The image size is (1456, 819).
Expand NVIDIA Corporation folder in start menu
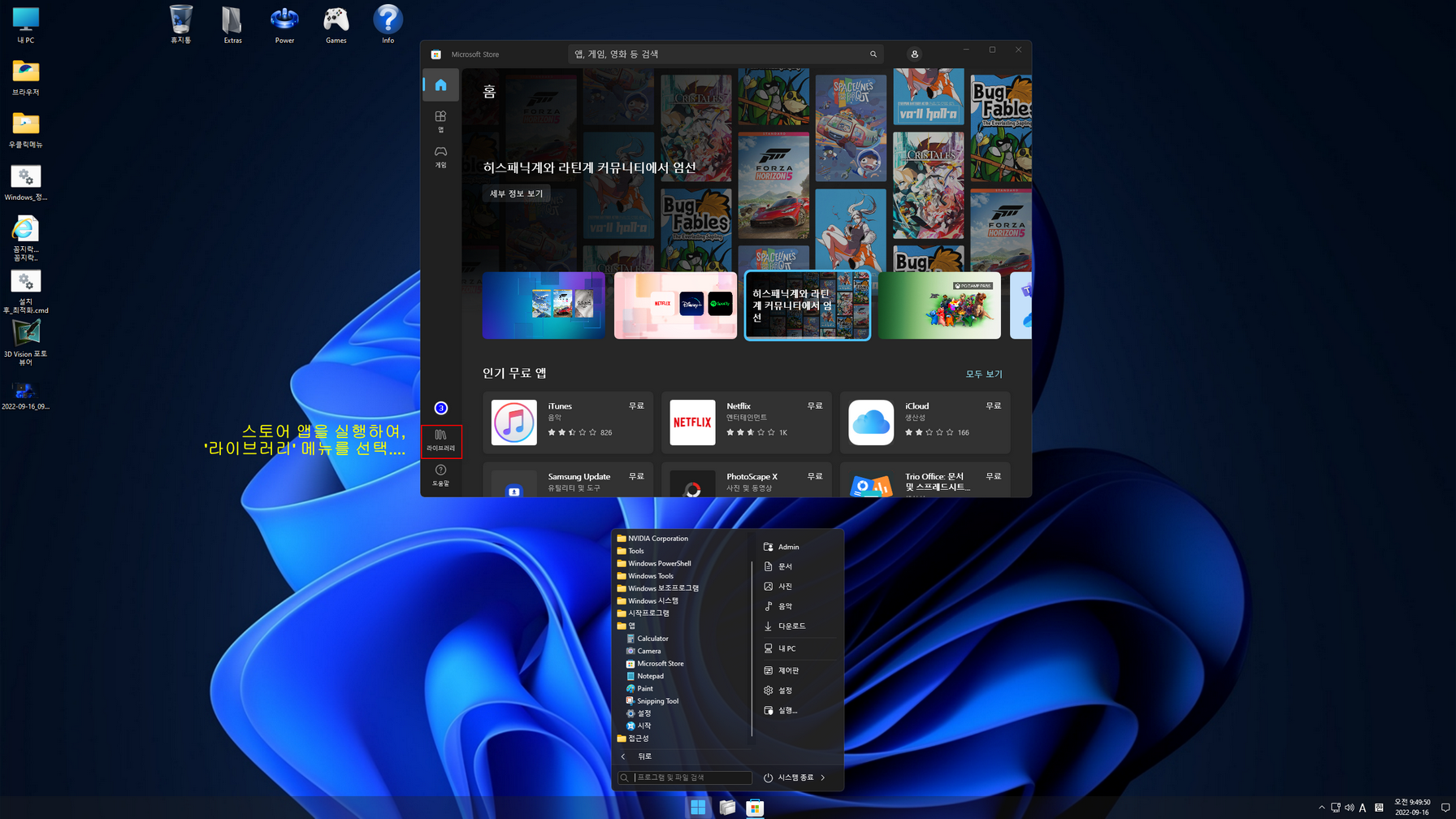point(652,539)
